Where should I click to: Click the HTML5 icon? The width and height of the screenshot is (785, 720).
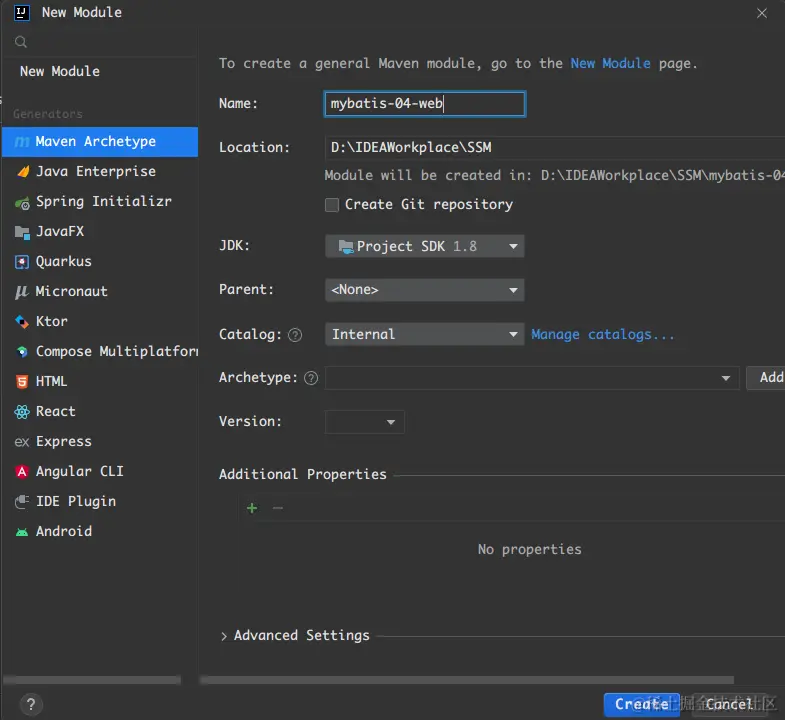pyautogui.click(x=22, y=382)
